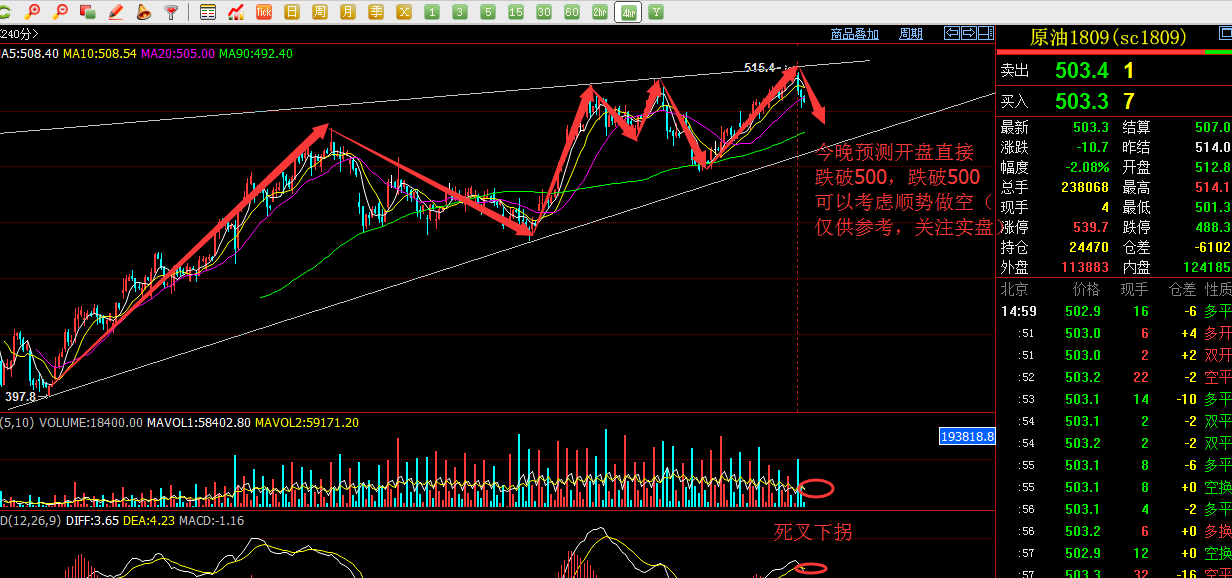Viewport: 1232px width, 578px height.
Task: Open the trend line chart icon
Action: click(236, 12)
